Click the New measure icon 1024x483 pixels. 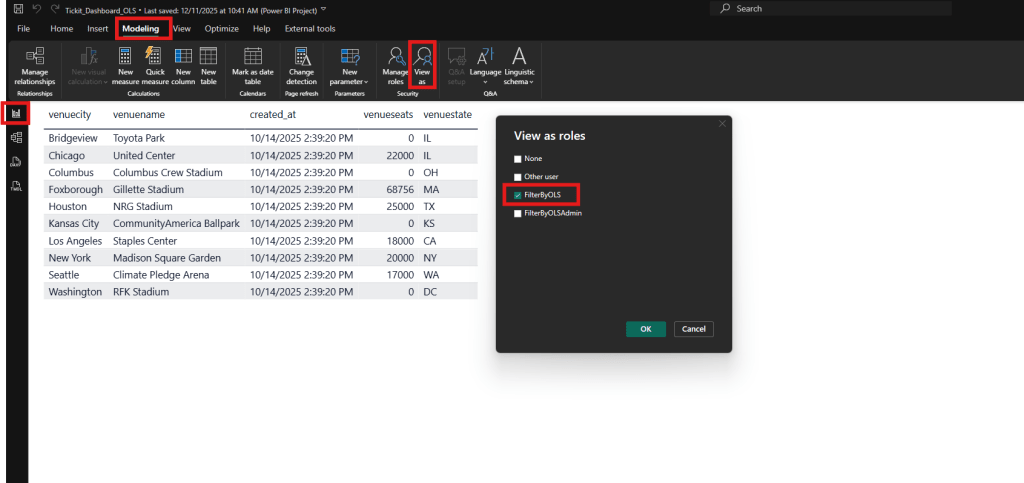tap(125, 64)
